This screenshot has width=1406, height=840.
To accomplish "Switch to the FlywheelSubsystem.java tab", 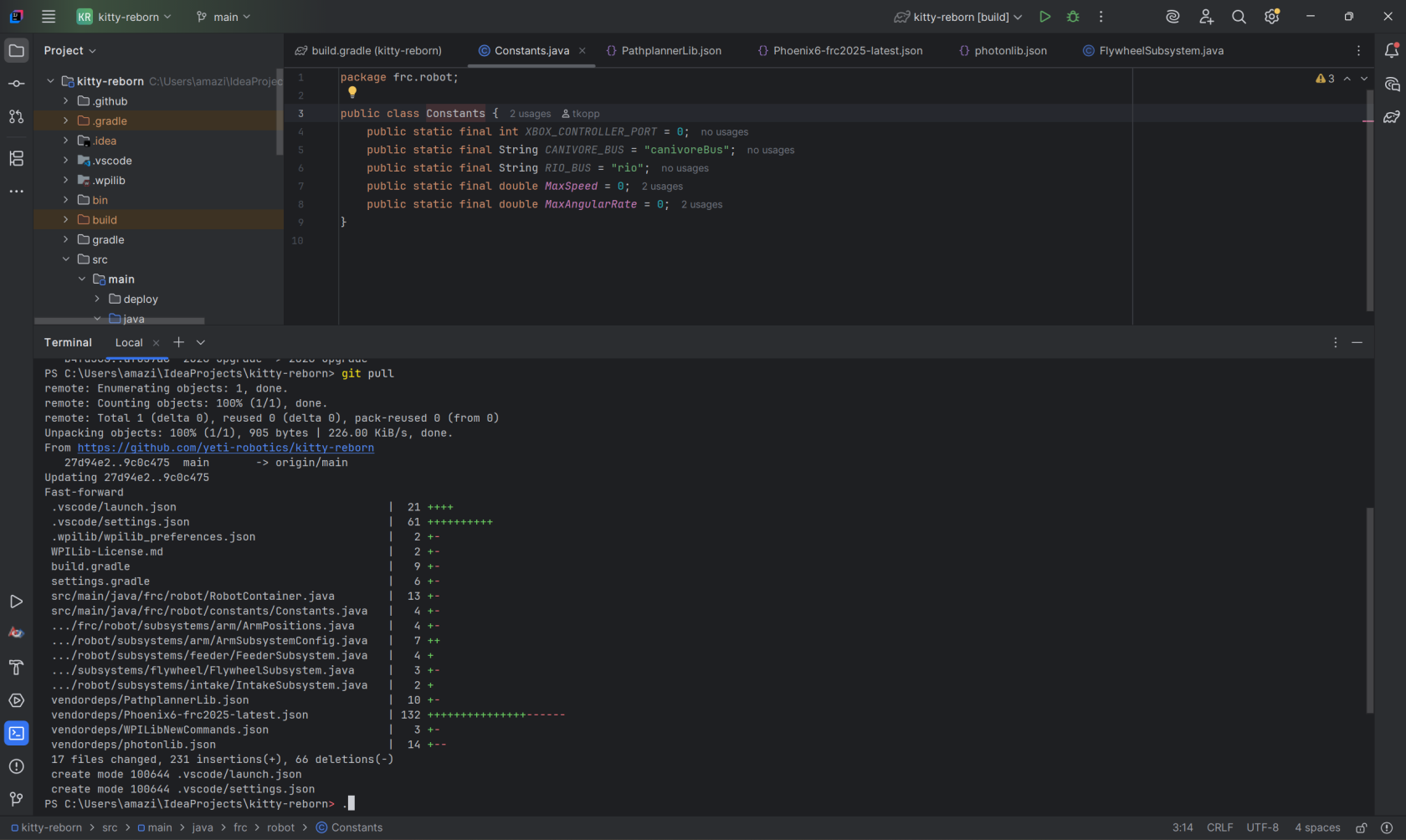I will [x=1153, y=51].
